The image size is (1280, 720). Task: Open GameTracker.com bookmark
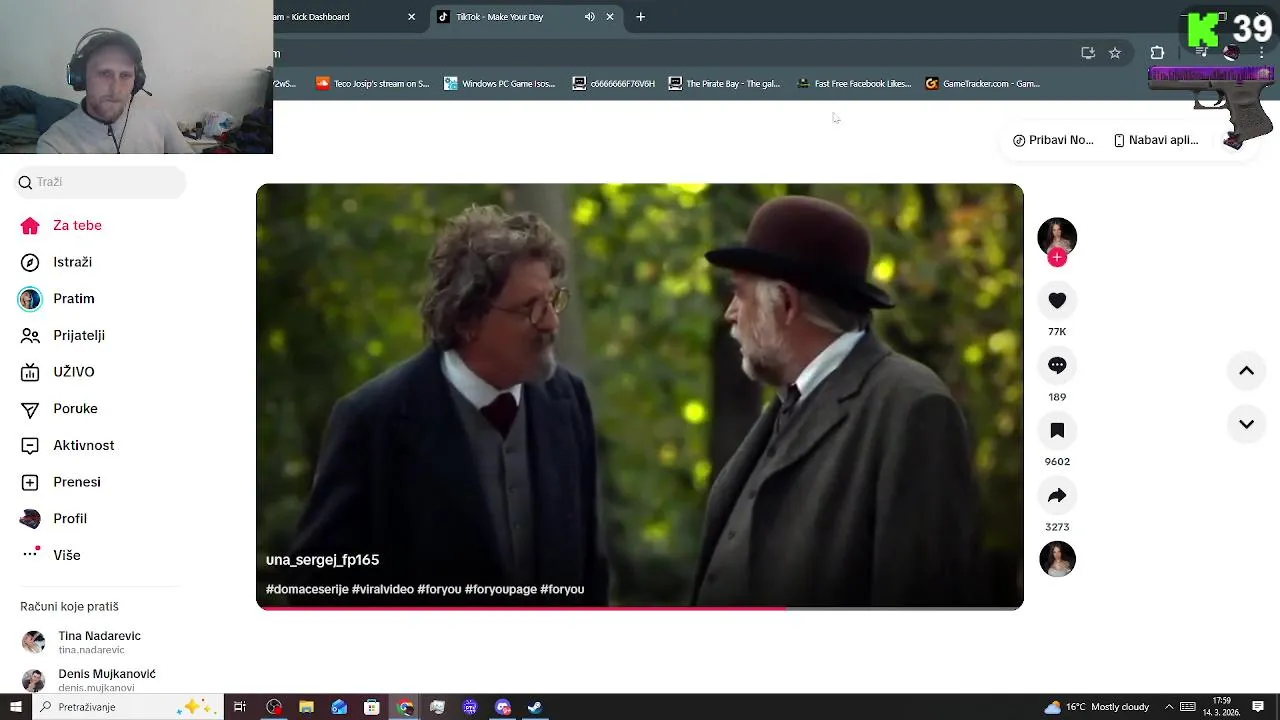click(x=983, y=84)
